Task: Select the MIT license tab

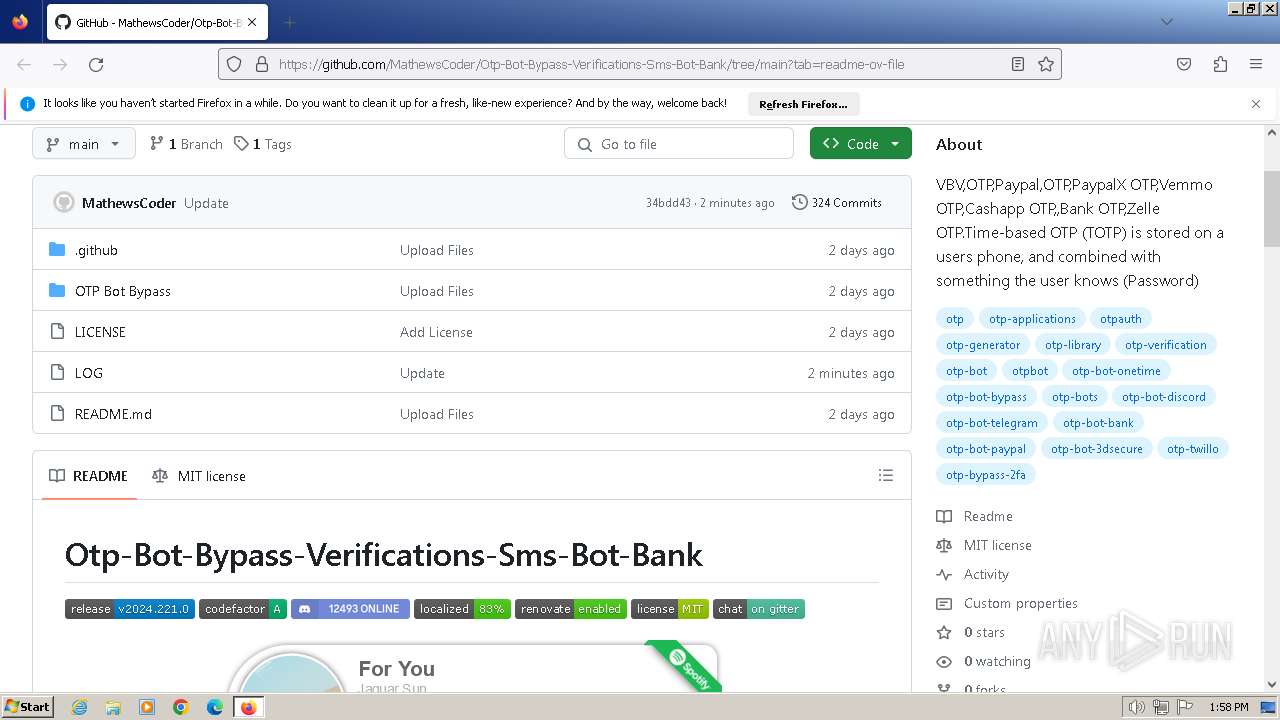Action: (x=198, y=476)
